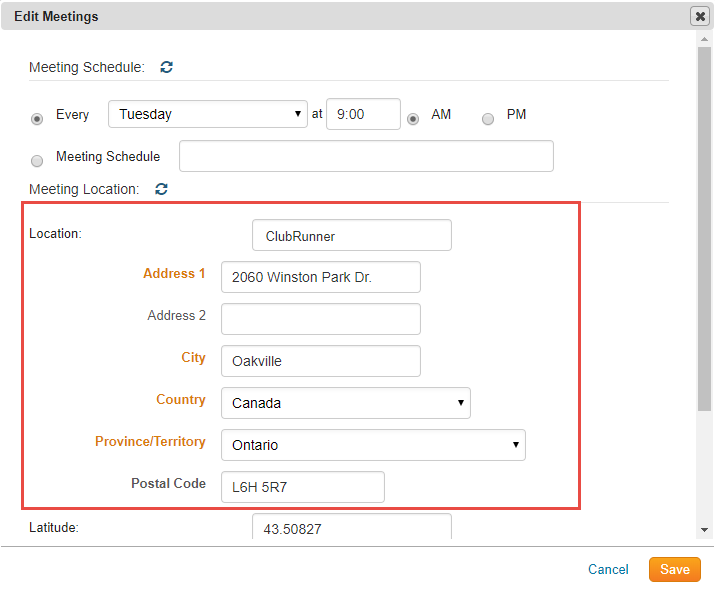Viewport: 715px width, 596px height.
Task: Edit the City field showing Oakville
Action: click(320, 361)
